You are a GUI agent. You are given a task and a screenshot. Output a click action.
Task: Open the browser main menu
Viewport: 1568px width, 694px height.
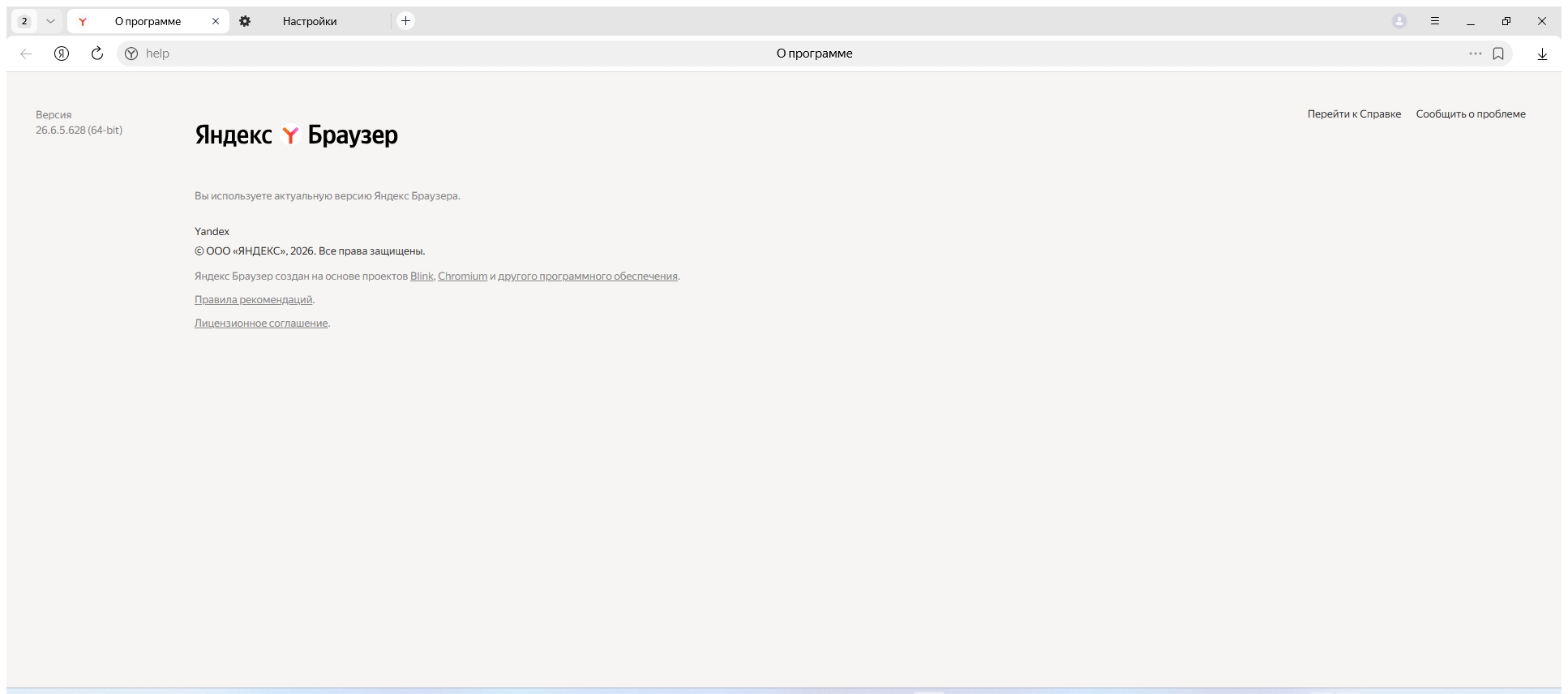coord(1435,21)
